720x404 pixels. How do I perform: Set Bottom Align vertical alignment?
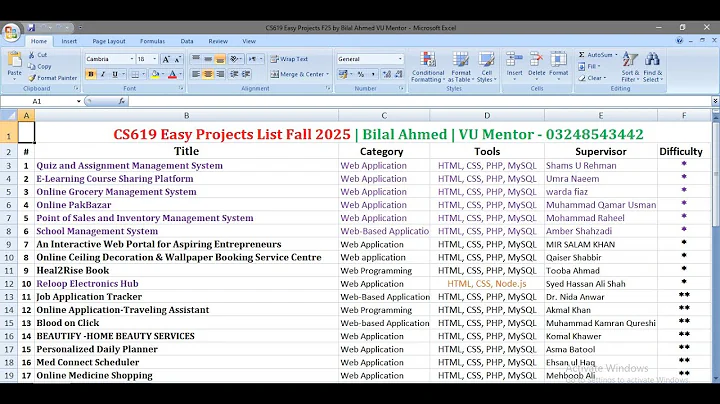(220, 59)
